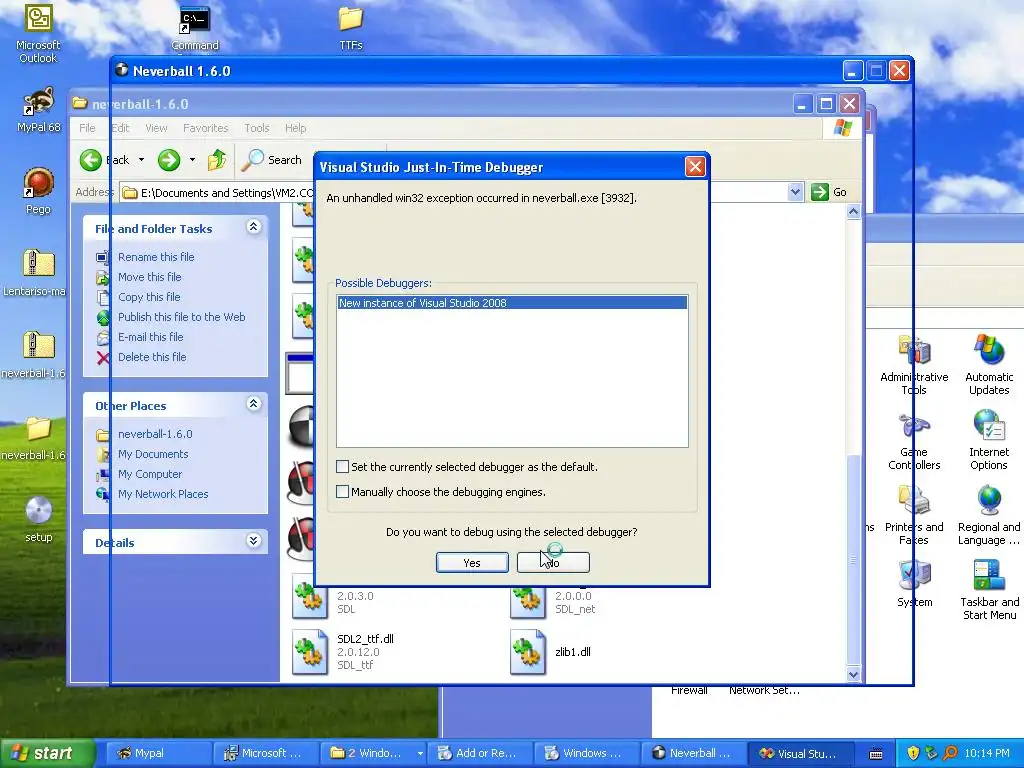Click scroll up arrow in Explorer file list
The height and width of the screenshot is (768, 1024).
pyautogui.click(x=853, y=212)
